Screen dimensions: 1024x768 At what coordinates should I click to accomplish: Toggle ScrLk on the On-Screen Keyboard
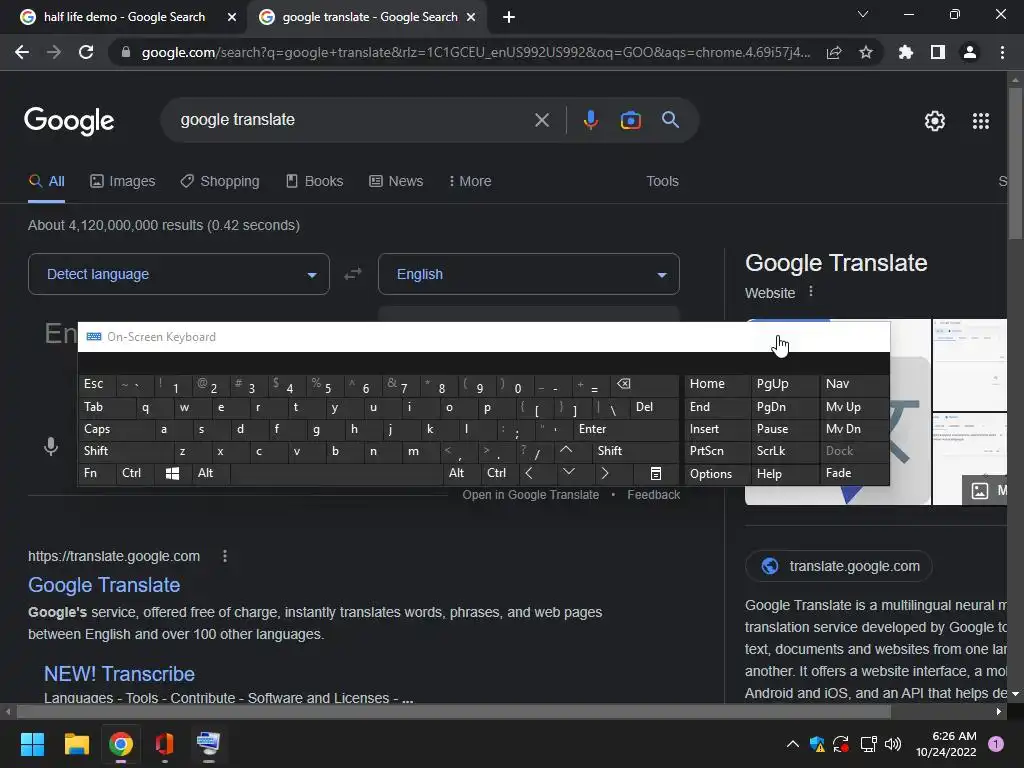click(785, 451)
